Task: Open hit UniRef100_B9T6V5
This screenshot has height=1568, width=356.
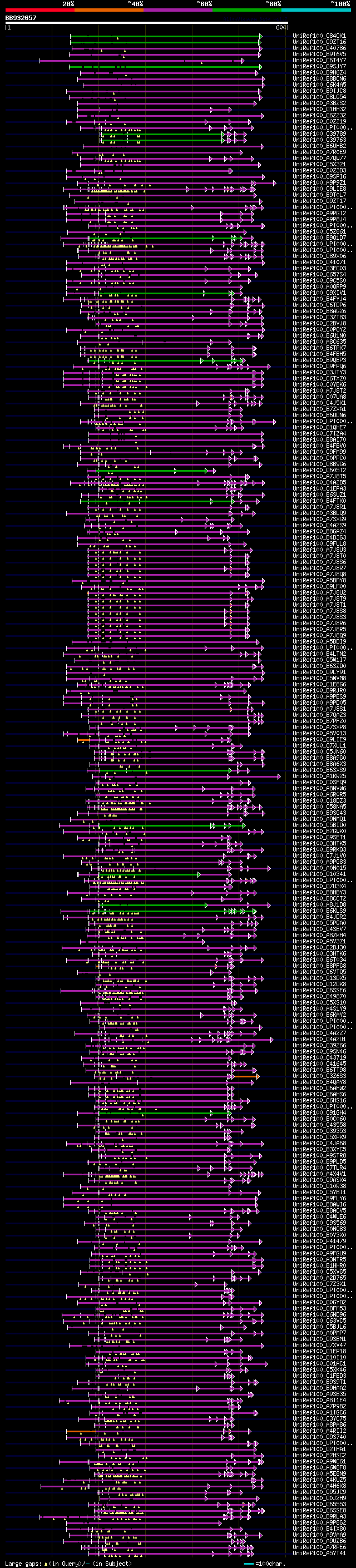Action: click(319, 54)
